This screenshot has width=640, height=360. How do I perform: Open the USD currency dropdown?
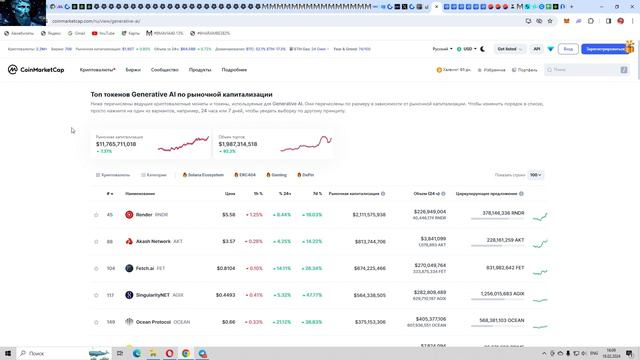point(467,49)
